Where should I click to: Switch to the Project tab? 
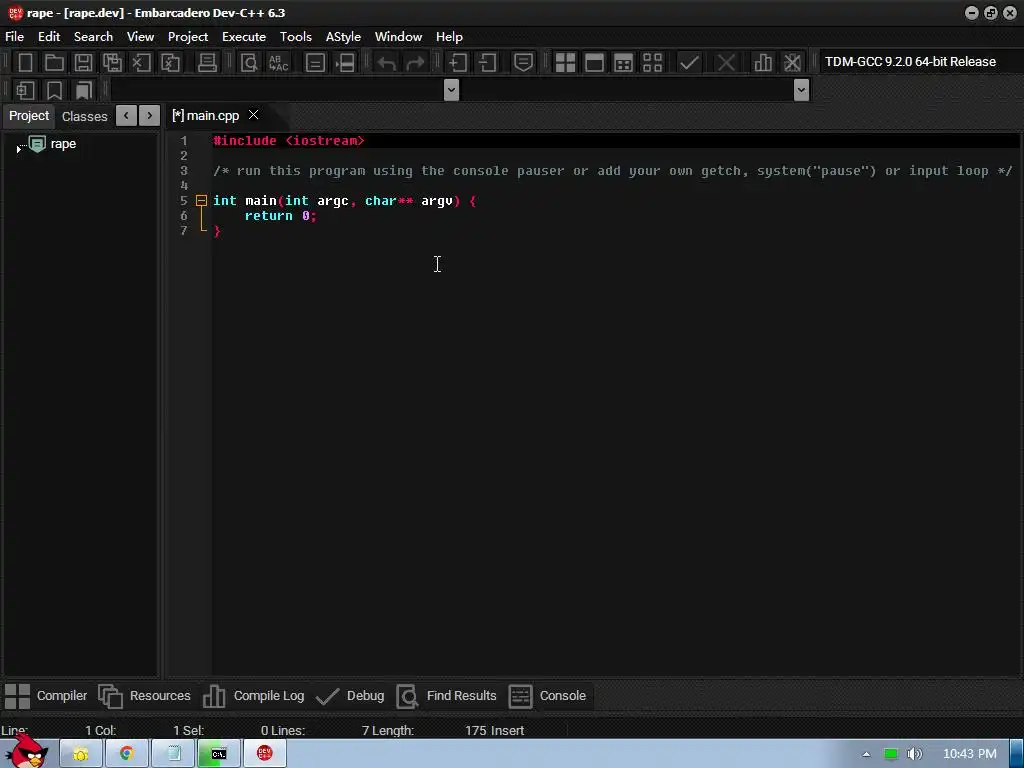coord(29,116)
